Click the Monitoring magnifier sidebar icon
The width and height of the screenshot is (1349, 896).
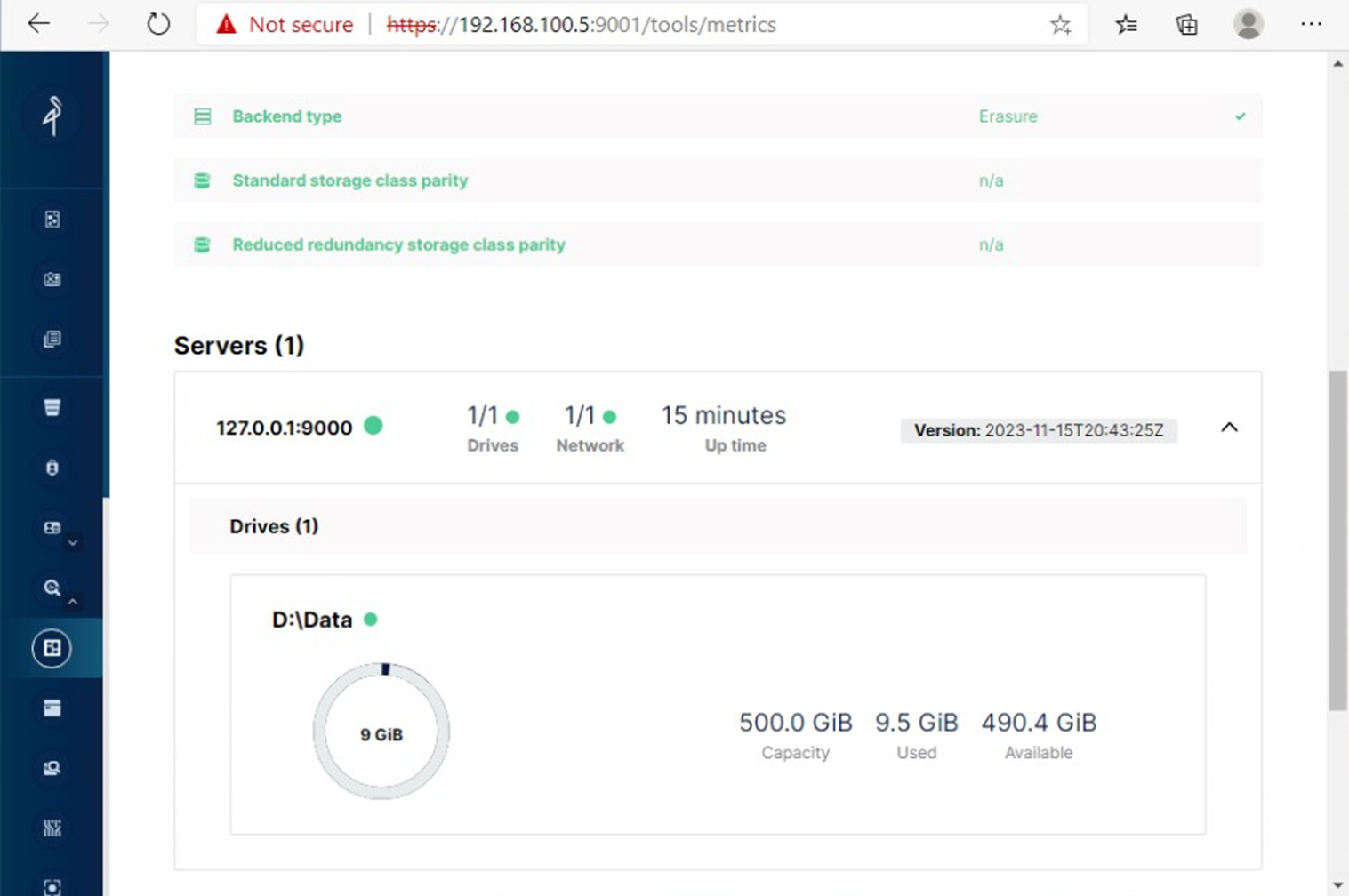52,588
